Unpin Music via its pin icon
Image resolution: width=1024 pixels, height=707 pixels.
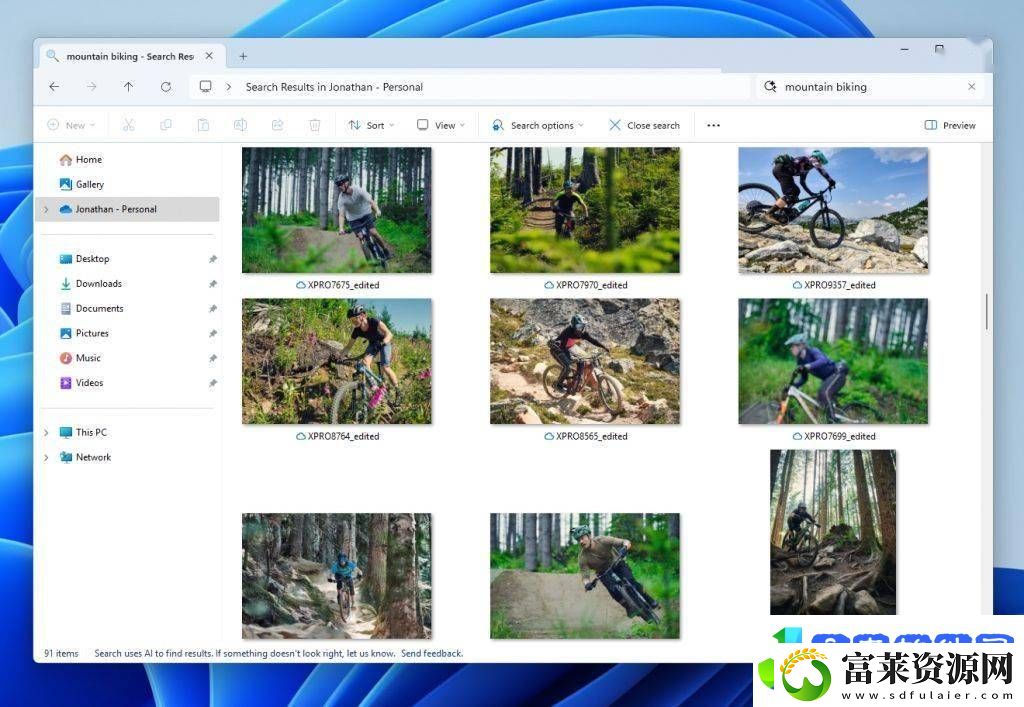(x=212, y=358)
